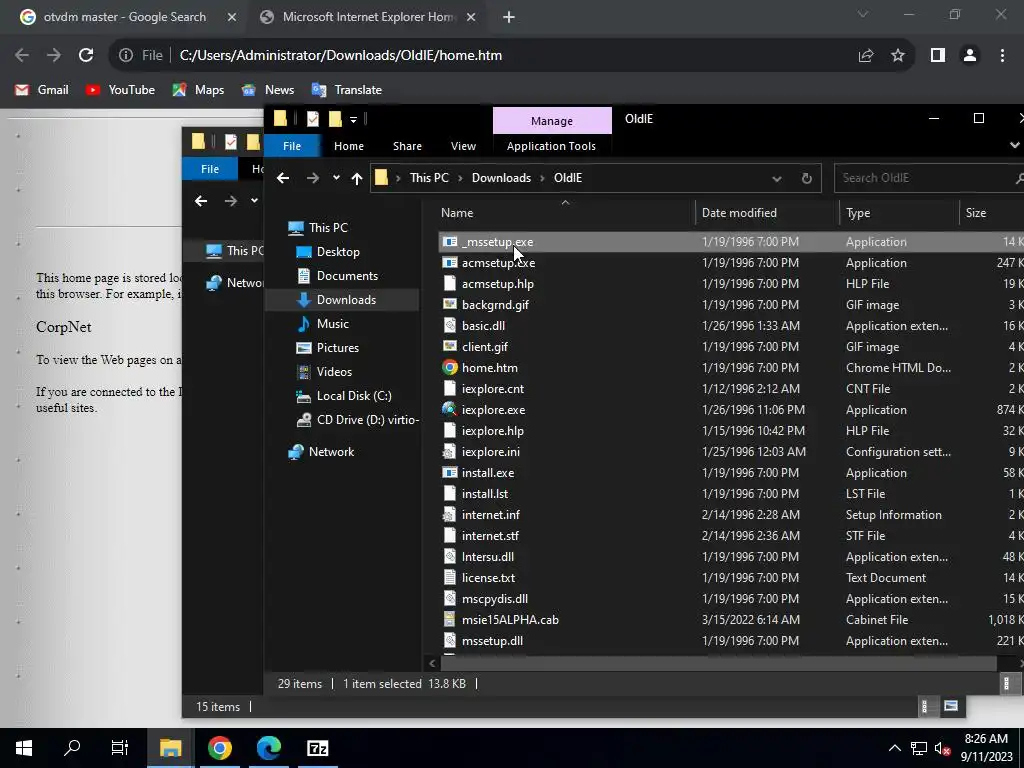Expand the Explorer ribbon chevron
The image size is (1024, 768).
pos(1014,145)
